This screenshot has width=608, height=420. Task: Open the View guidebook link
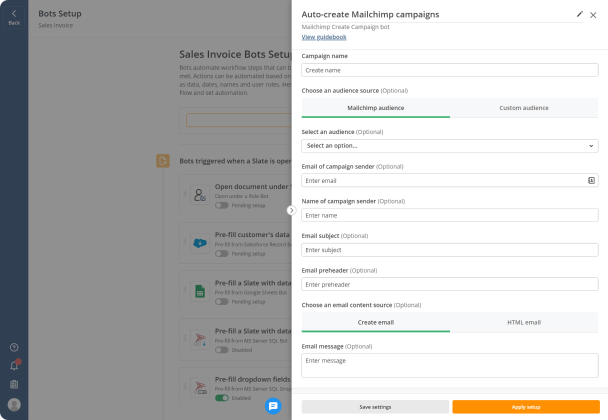click(324, 37)
